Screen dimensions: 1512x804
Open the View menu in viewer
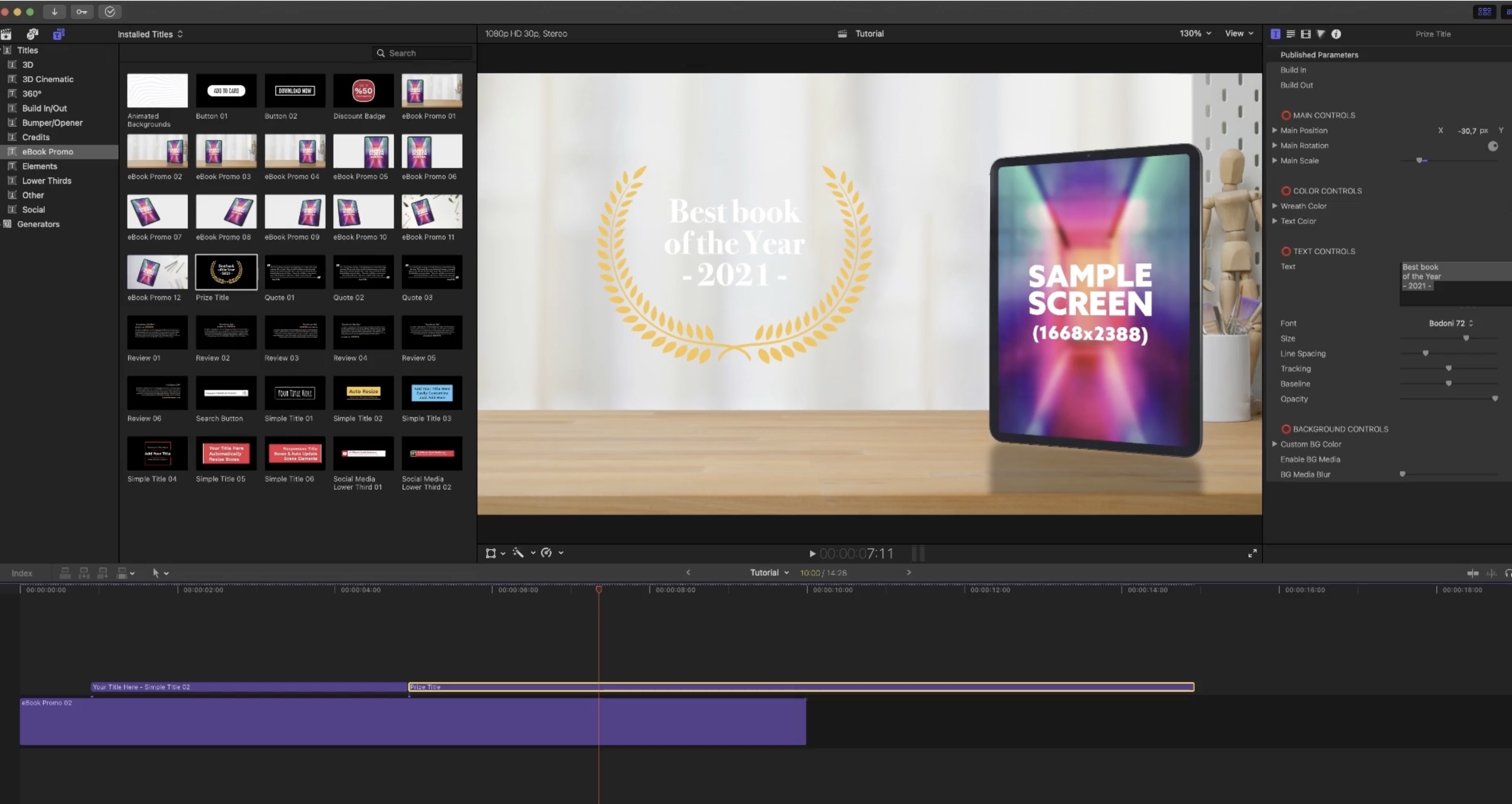(x=1239, y=33)
